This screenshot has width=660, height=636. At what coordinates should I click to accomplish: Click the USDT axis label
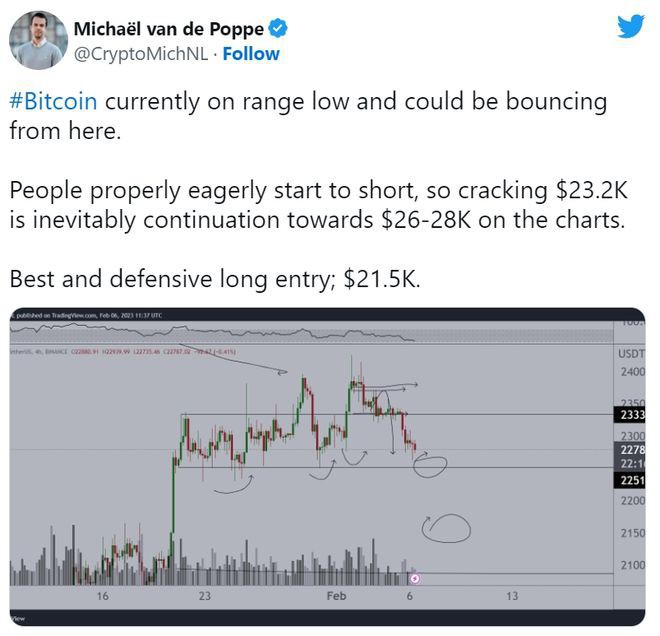tap(628, 354)
